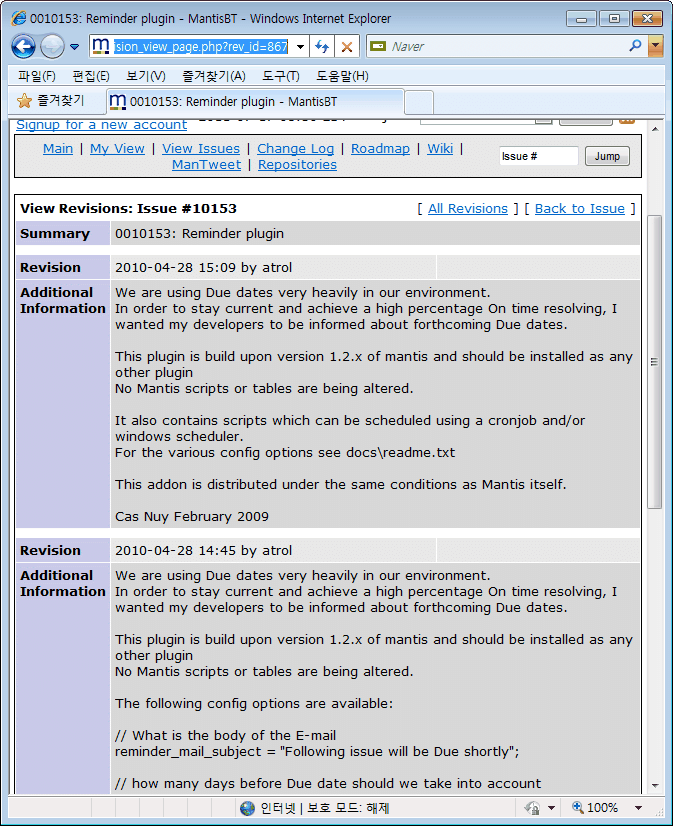This screenshot has height=826, width=673.
Task: Refresh the page with the refresh icon
Action: pyautogui.click(x=322, y=46)
